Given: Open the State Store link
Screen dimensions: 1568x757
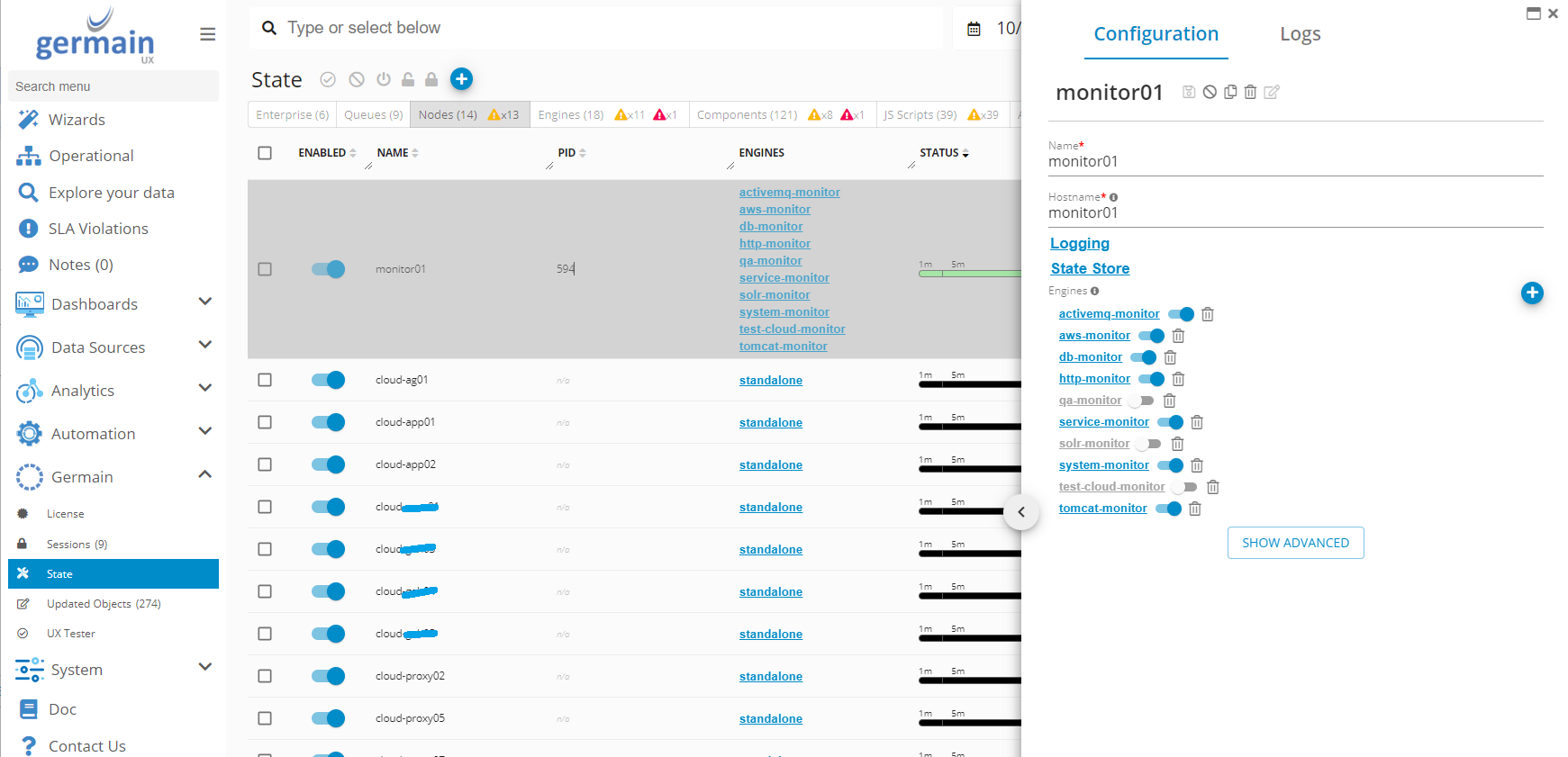Looking at the screenshot, I should [1090, 268].
